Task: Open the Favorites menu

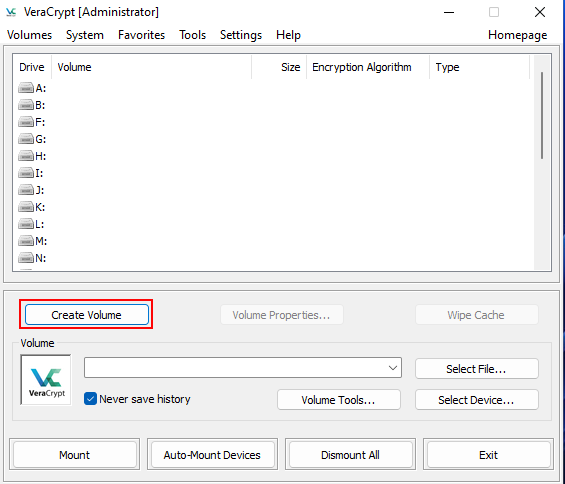Action: tap(141, 35)
